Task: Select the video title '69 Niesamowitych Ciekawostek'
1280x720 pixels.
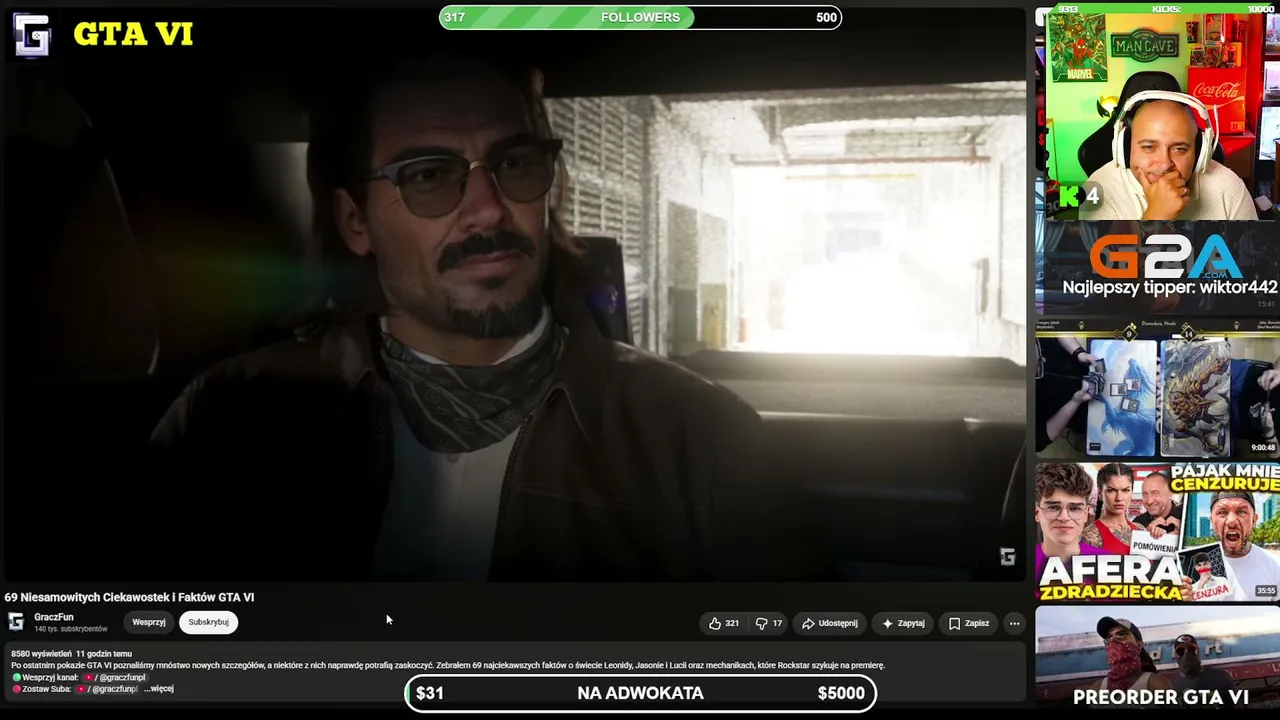Action: tap(130, 597)
